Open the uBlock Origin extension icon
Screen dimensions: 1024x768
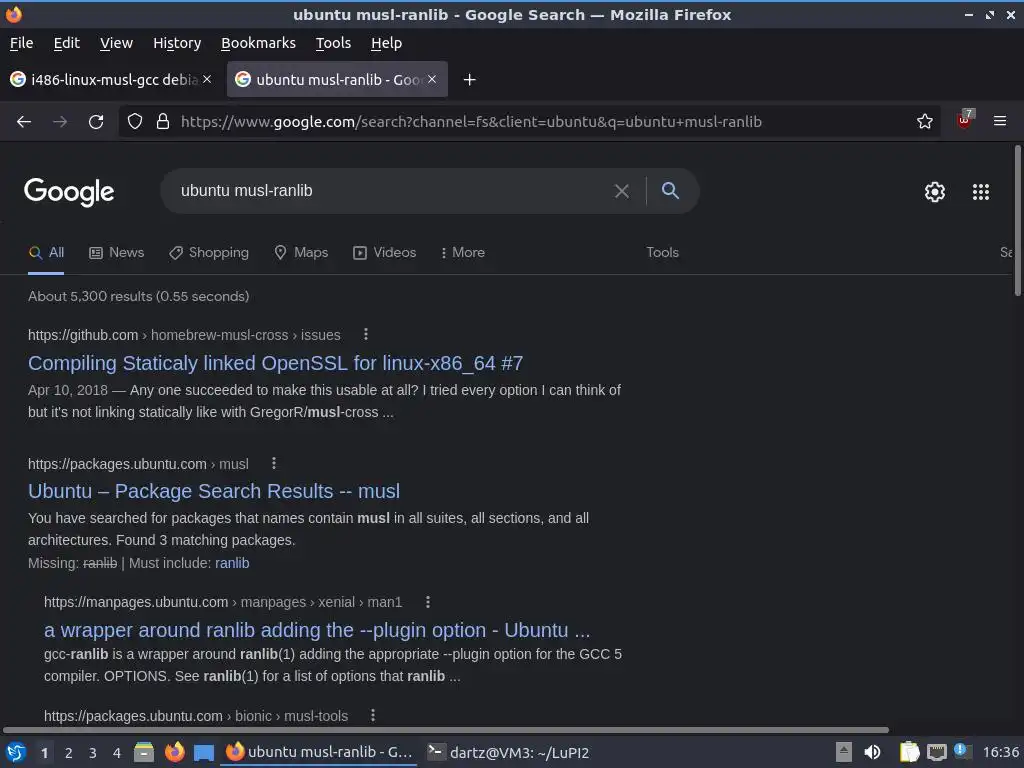(965, 120)
